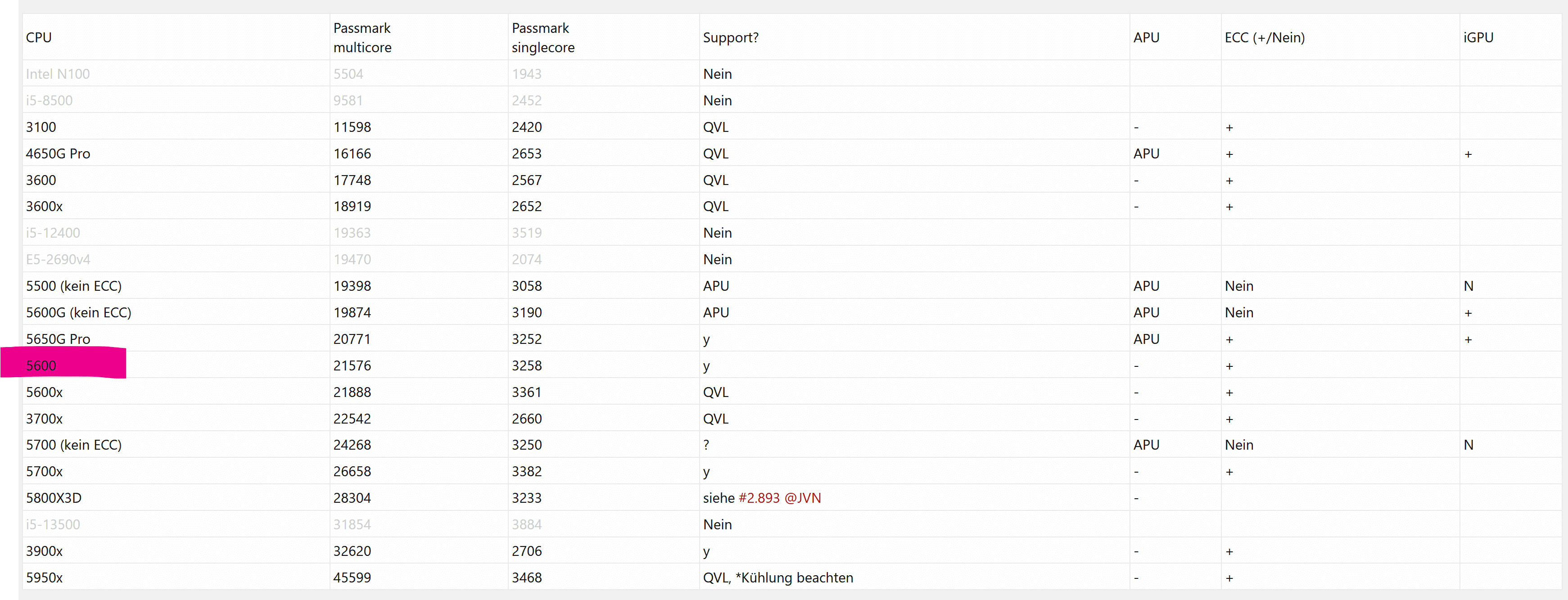Image resolution: width=1568 pixels, height=600 pixels.
Task: Select the 5950x multicore score 45599
Action: [x=352, y=577]
